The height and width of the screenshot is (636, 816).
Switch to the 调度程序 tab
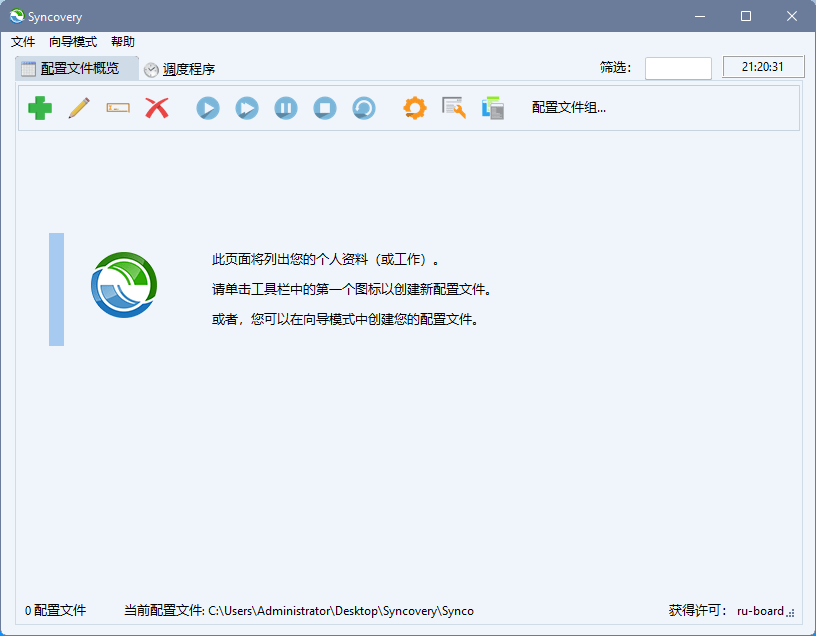point(180,69)
